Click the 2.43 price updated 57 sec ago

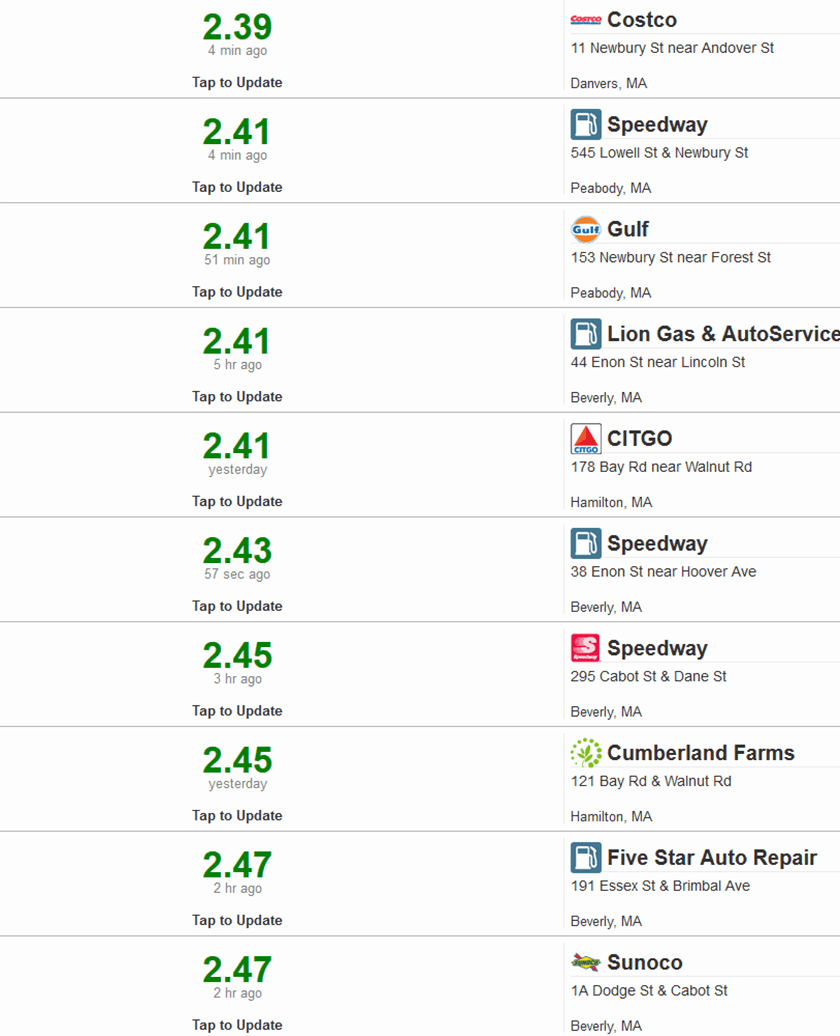pyautogui.click(x=237, y=551)
